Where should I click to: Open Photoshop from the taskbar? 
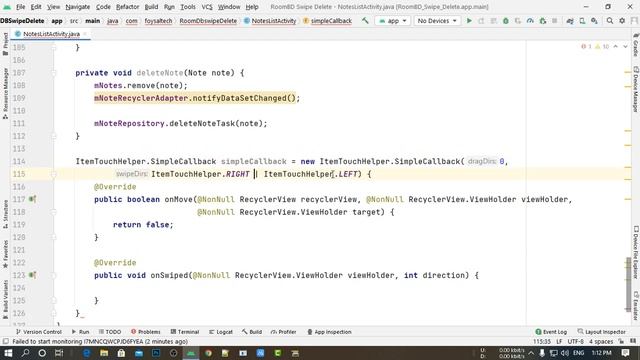click(156, 353)
